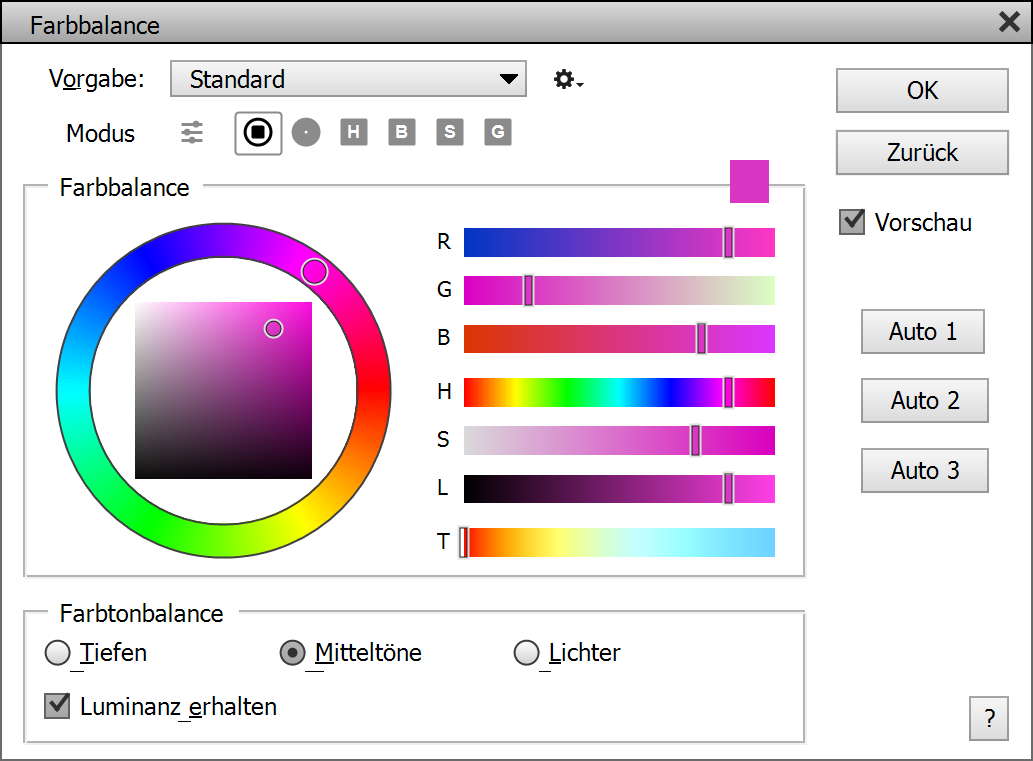Image resolution: width=1033 pixels, height=761 pixels.
Task: Apply Auto 1 color balance
Action: click(x=922, y=332)
